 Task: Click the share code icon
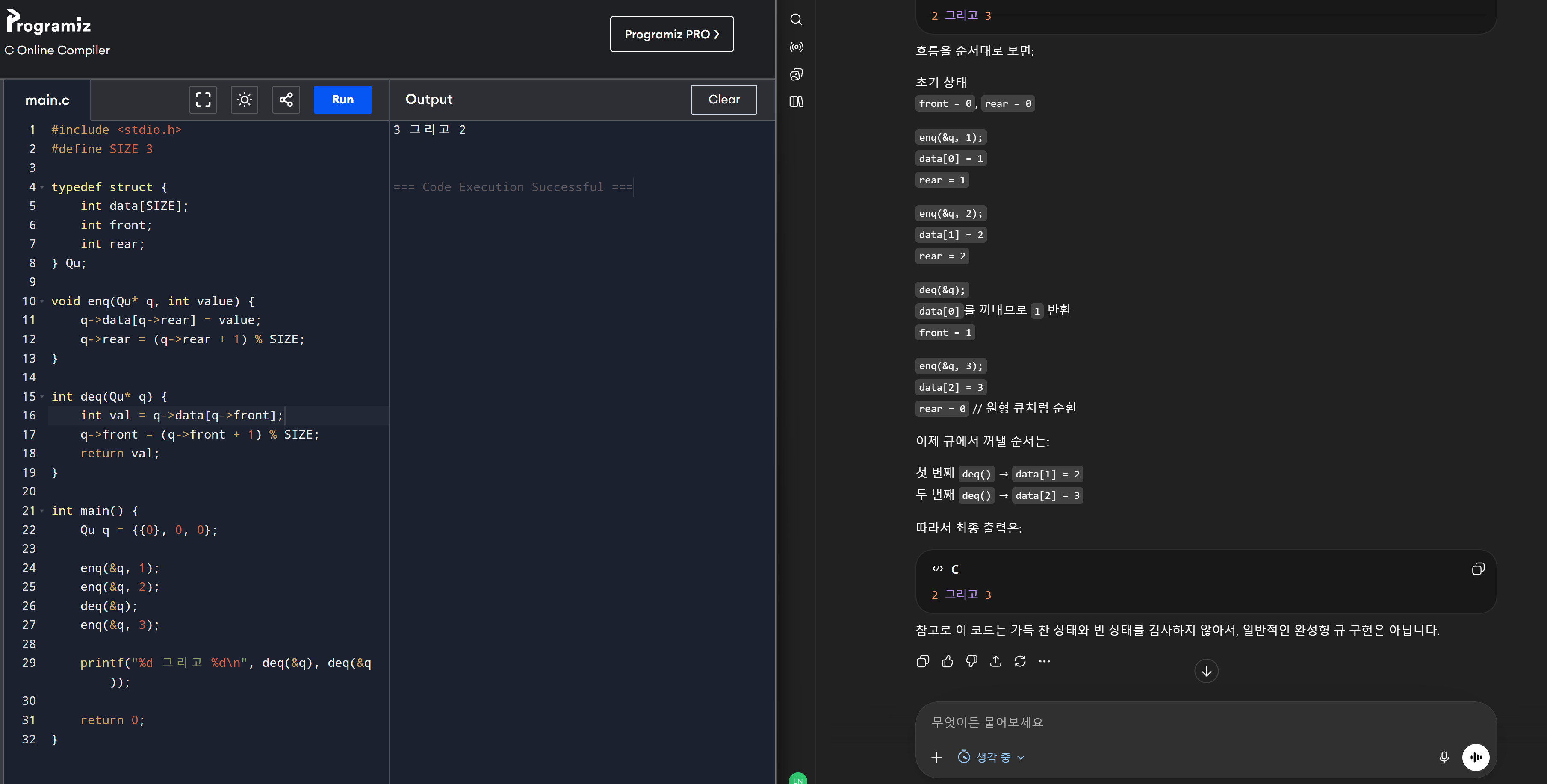pos(286,100)
